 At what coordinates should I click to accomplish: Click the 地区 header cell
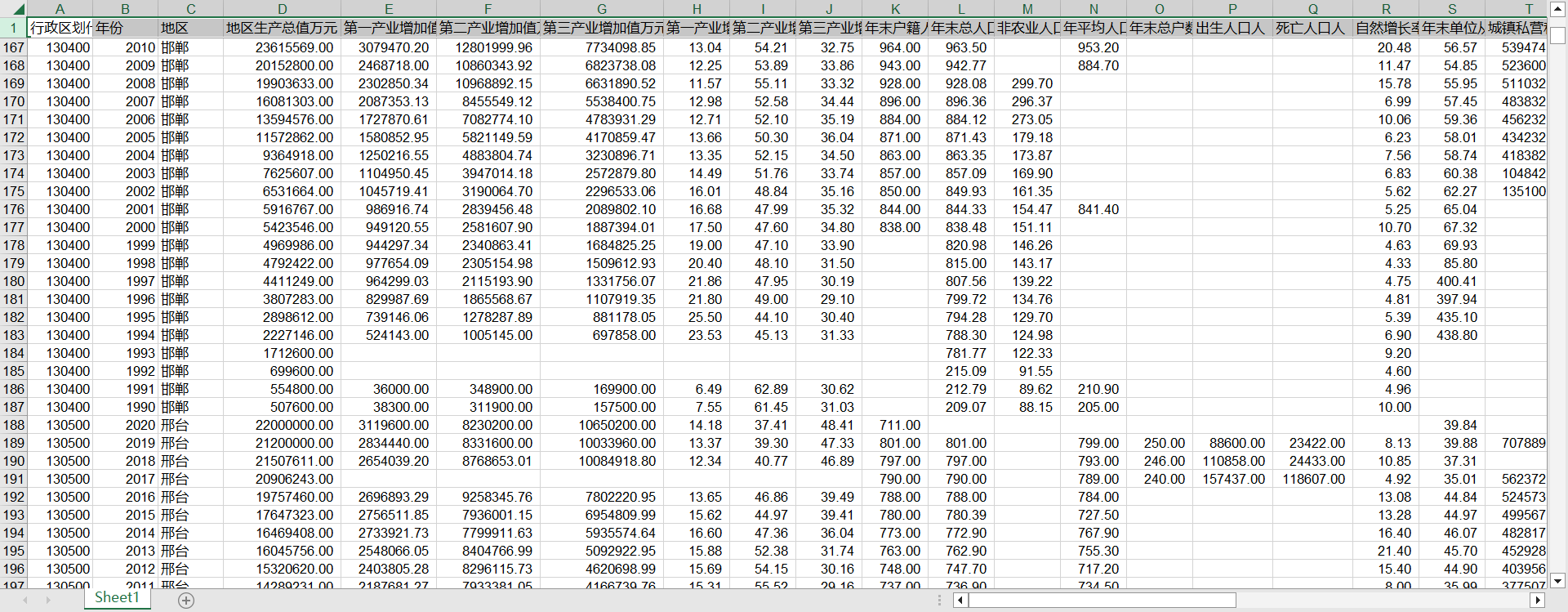click(190, 28)
